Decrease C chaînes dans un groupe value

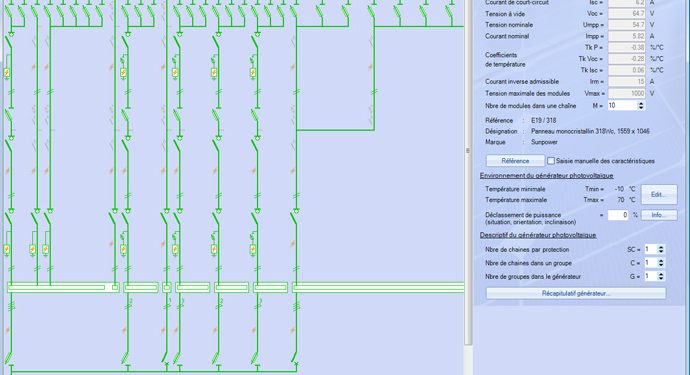pyautogui.click(x=661, y=265)
